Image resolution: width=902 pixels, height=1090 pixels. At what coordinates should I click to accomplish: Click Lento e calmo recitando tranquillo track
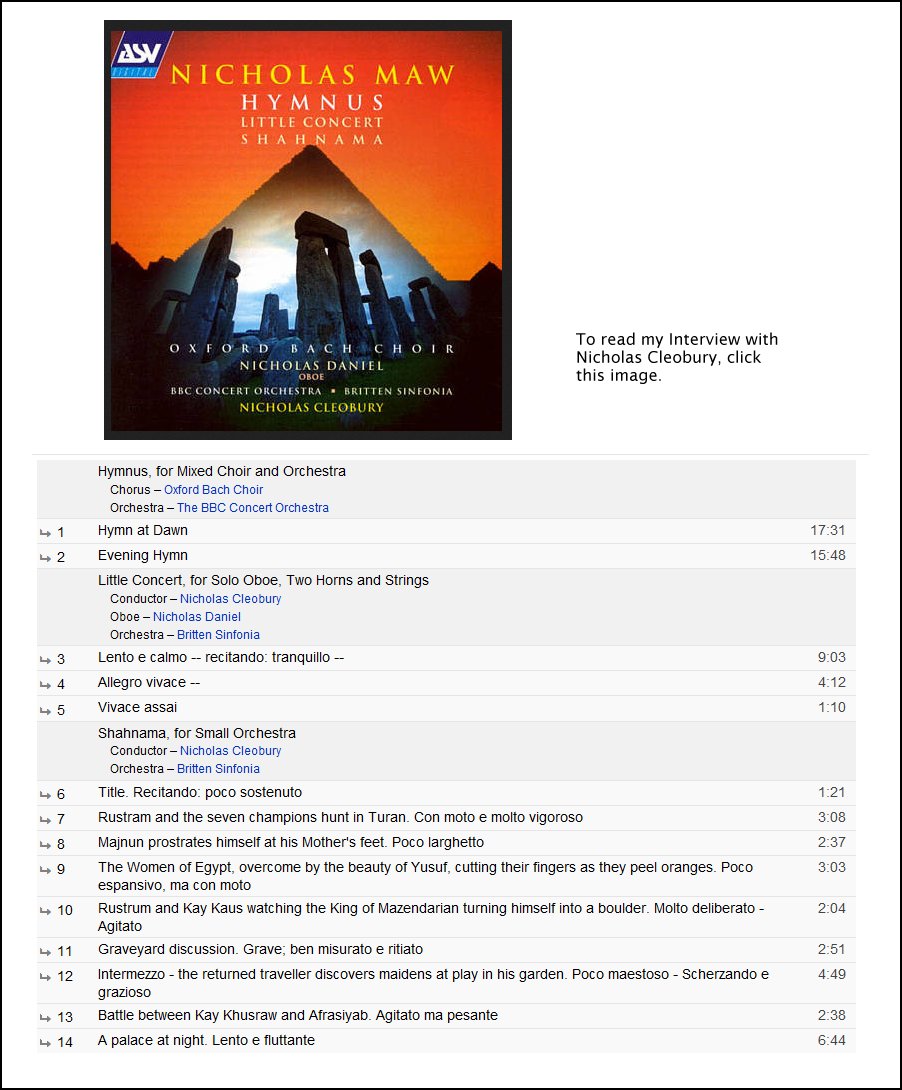221,658
